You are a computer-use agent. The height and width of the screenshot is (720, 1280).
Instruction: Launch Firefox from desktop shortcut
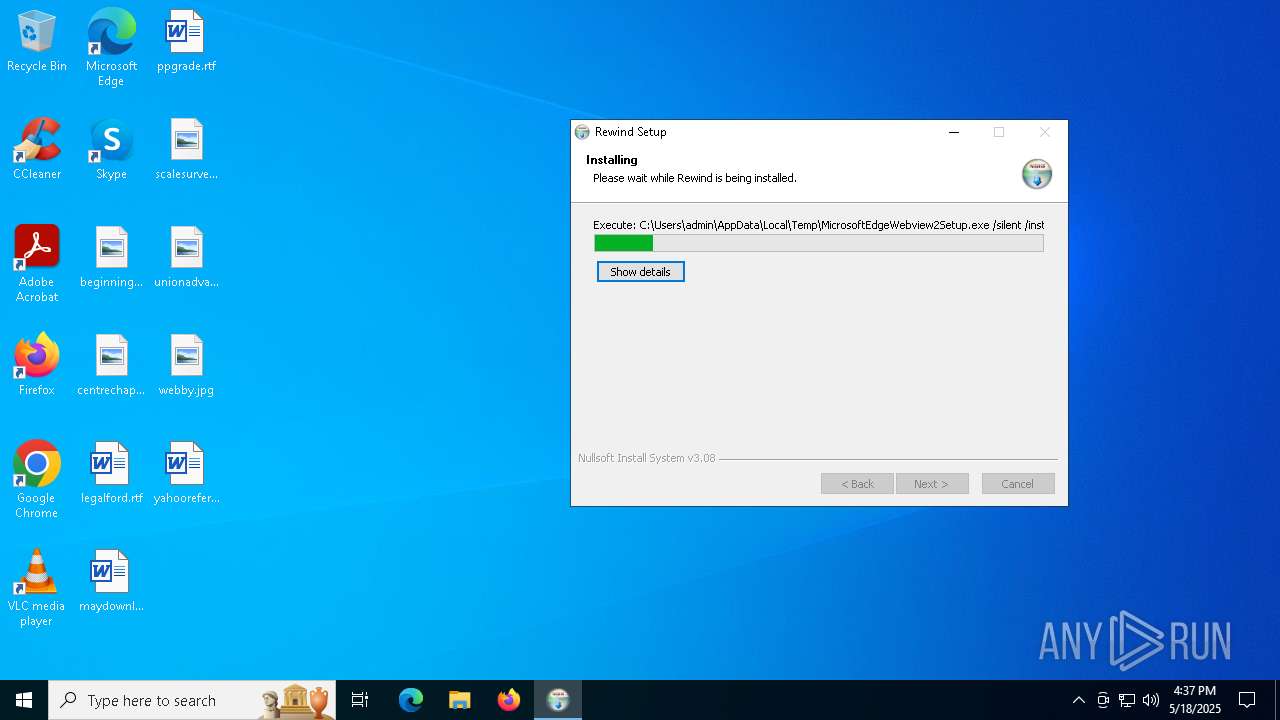37,366
